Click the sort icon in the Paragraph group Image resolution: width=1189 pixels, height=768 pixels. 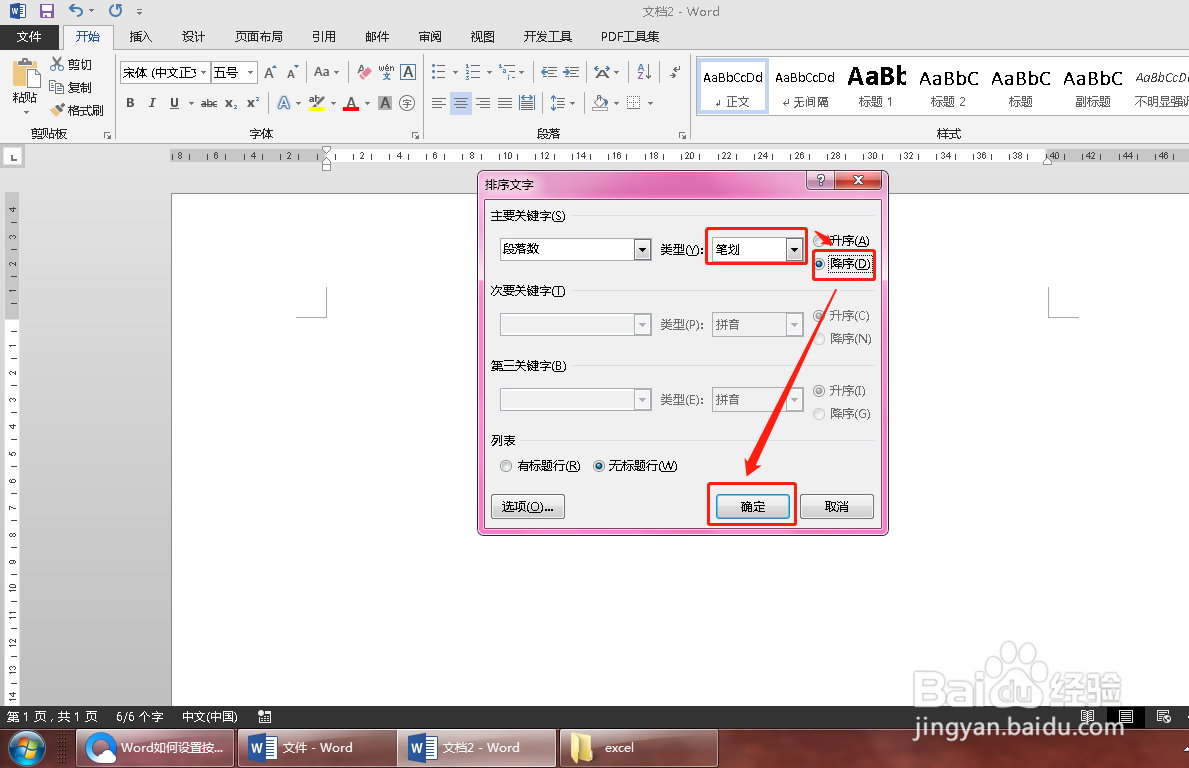tap(643, 71)
